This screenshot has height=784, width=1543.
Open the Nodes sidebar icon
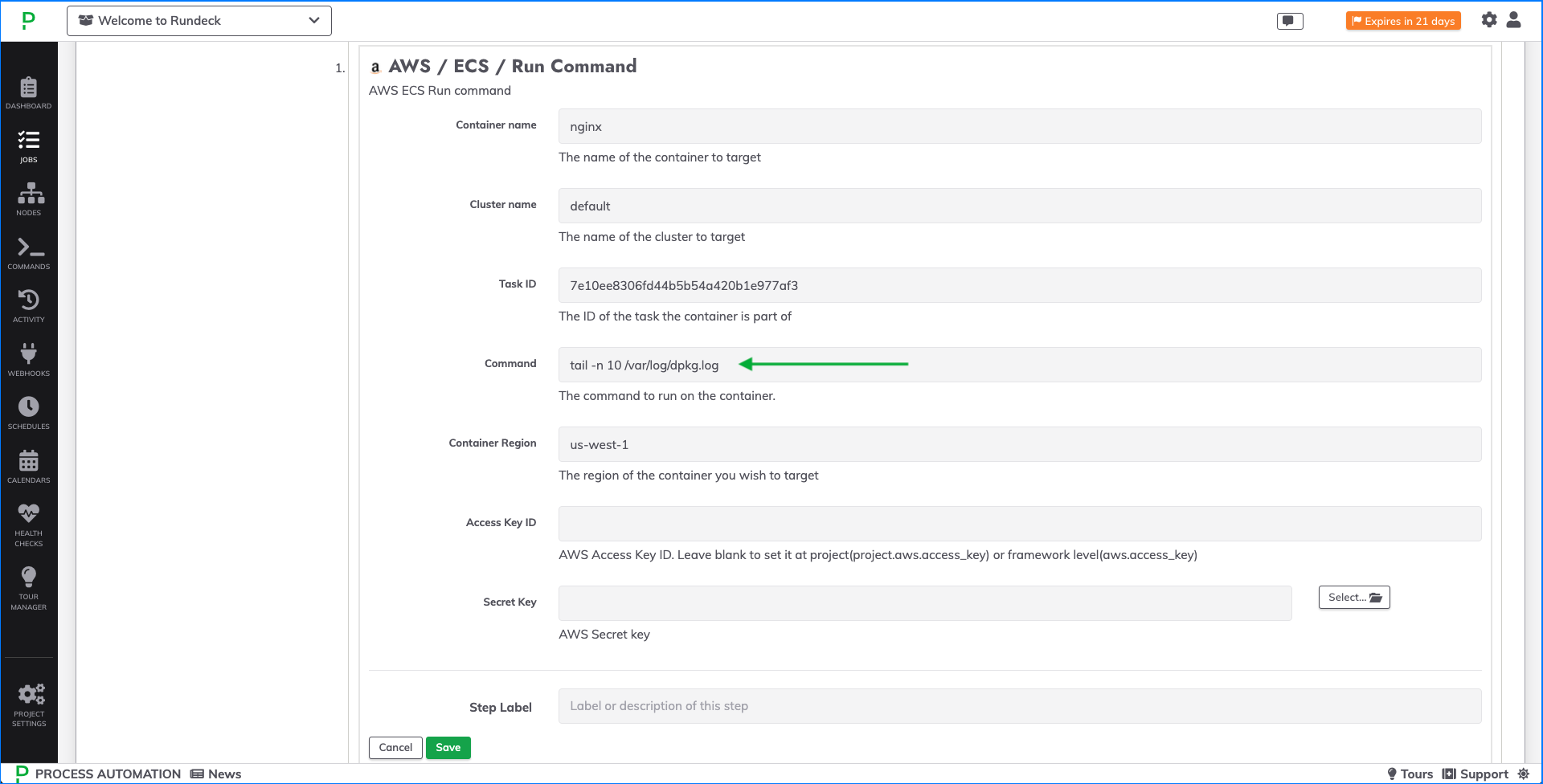coord(29,199)
